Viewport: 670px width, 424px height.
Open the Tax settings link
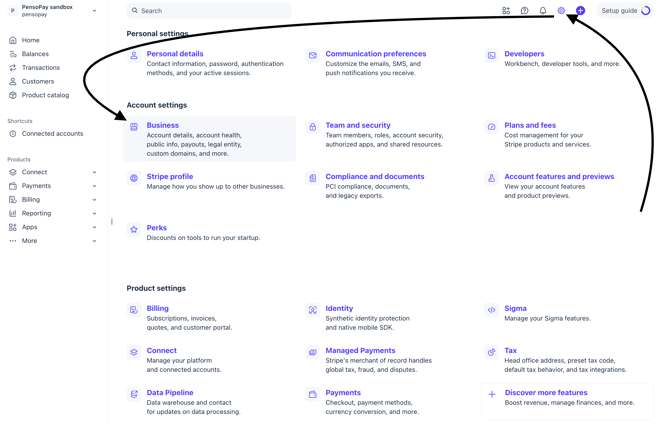pos(510,350)
